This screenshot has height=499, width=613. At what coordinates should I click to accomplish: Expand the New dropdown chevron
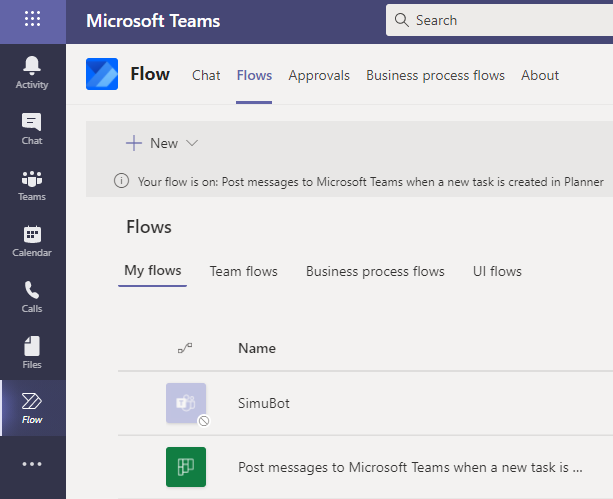pos(192,143)
